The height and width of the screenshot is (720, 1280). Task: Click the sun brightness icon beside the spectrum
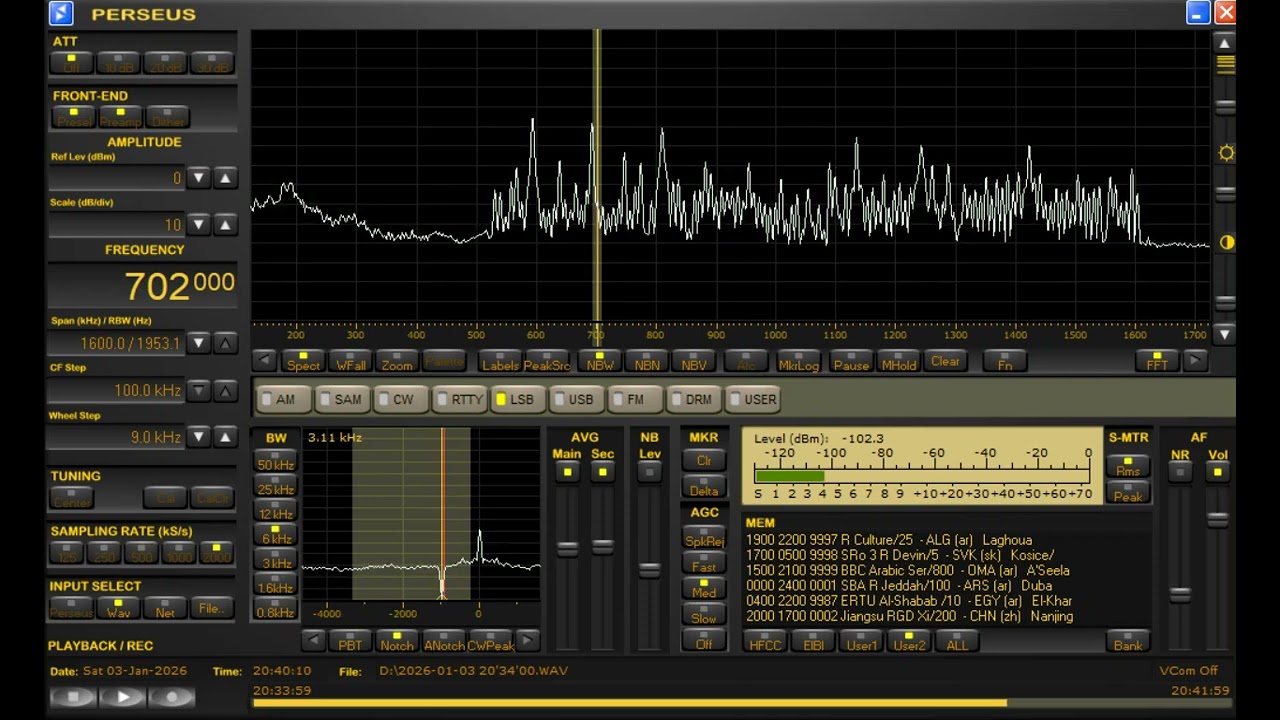coord(1226,153)
